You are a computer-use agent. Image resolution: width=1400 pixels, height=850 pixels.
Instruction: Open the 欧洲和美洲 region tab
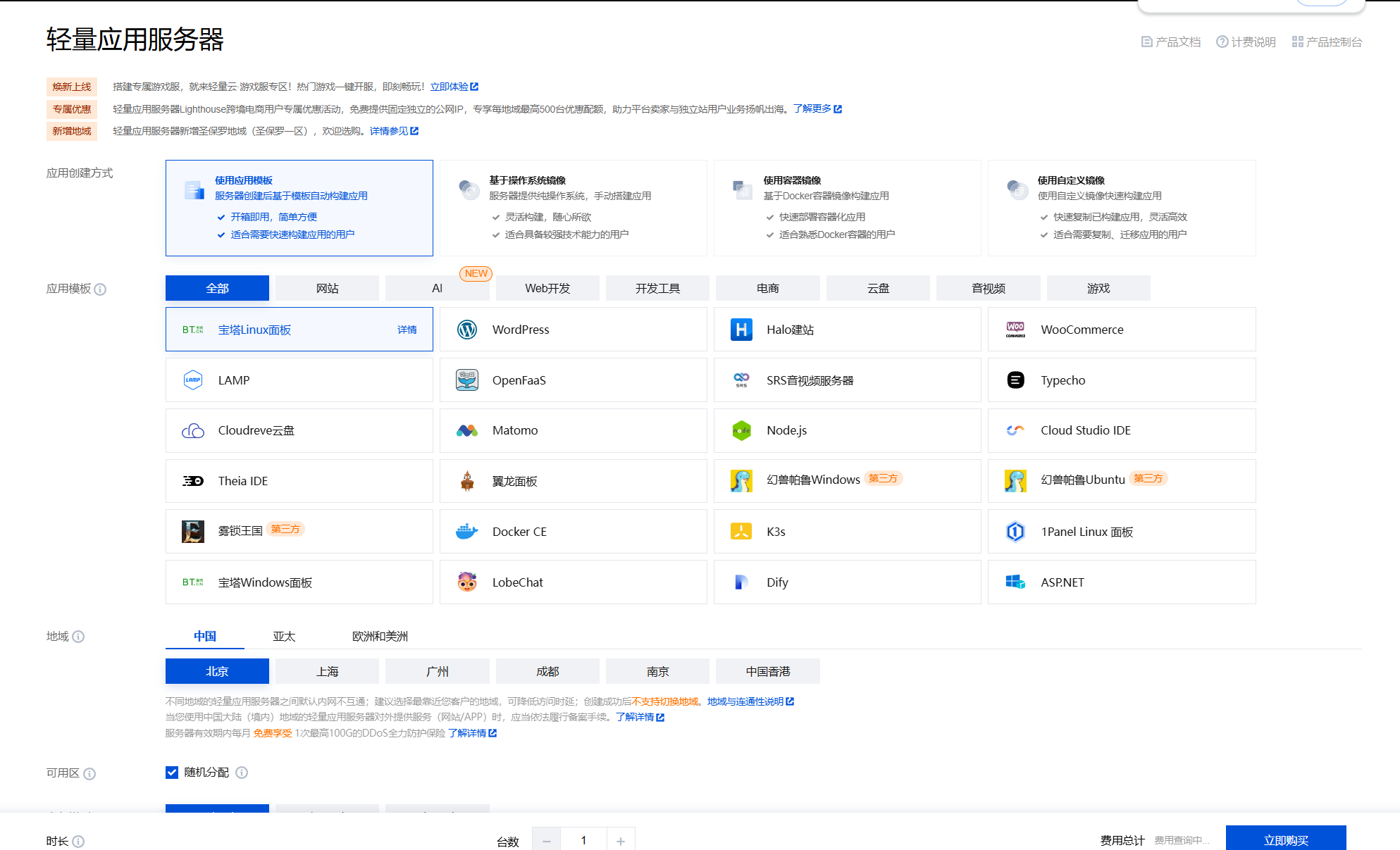(380, 636)
